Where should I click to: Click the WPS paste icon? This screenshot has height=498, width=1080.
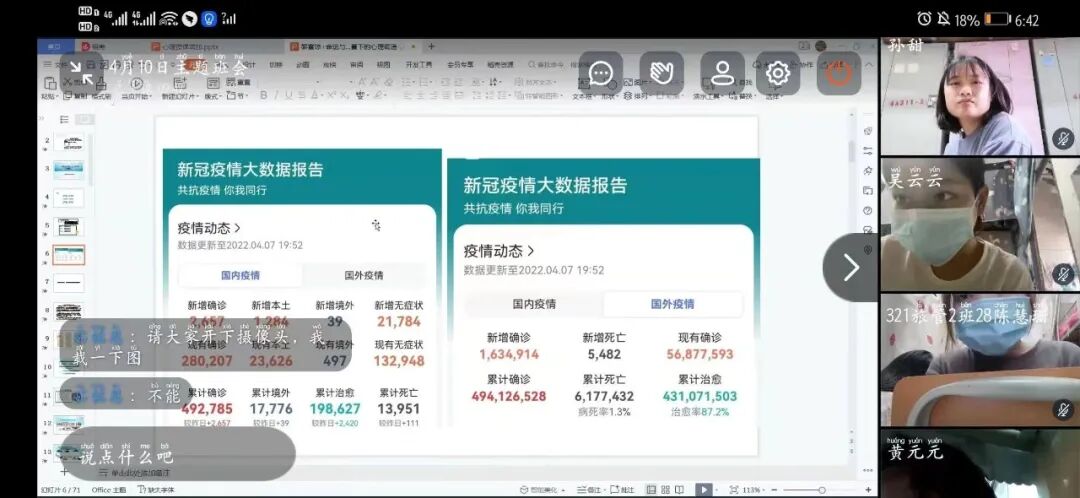tap(49, 85)
